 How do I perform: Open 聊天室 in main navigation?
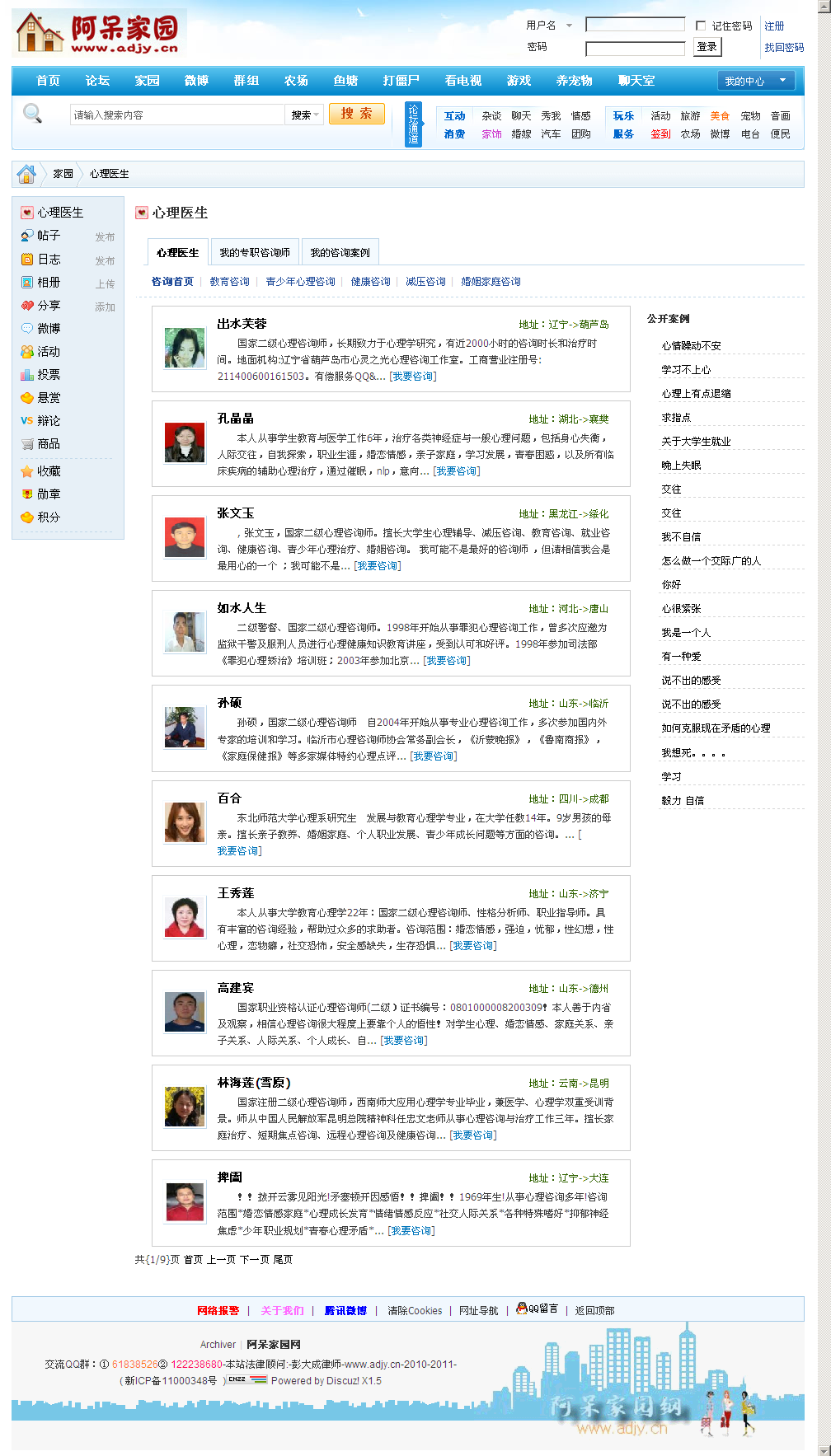[636, 81]
